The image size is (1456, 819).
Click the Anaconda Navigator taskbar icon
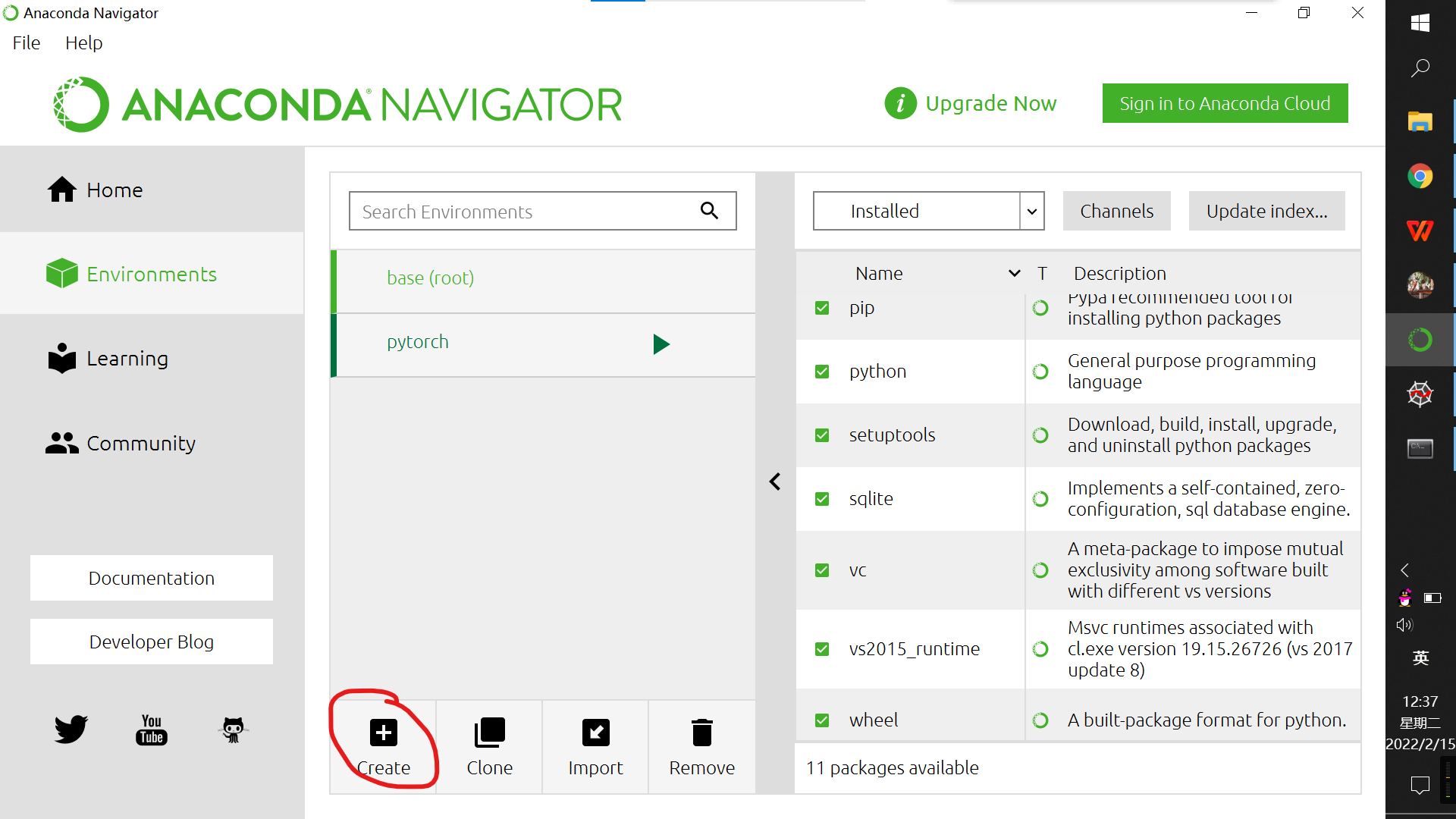[1420, 340]
